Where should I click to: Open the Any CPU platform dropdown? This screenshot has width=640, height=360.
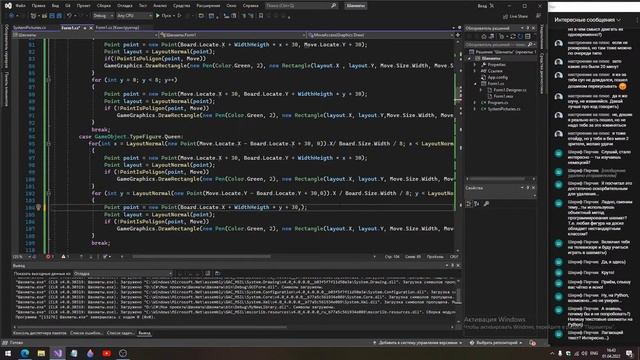click(x=134, y=16)
